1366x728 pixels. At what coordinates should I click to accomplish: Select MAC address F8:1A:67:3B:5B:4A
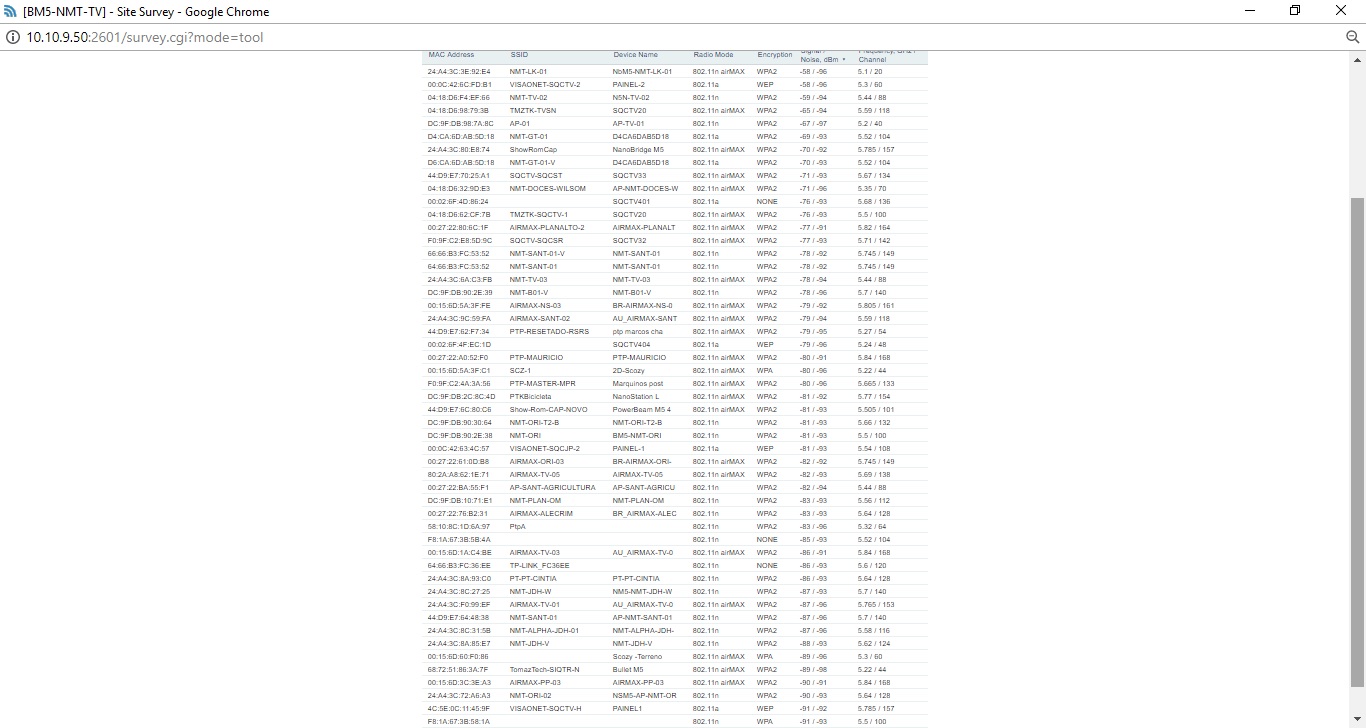459,540
